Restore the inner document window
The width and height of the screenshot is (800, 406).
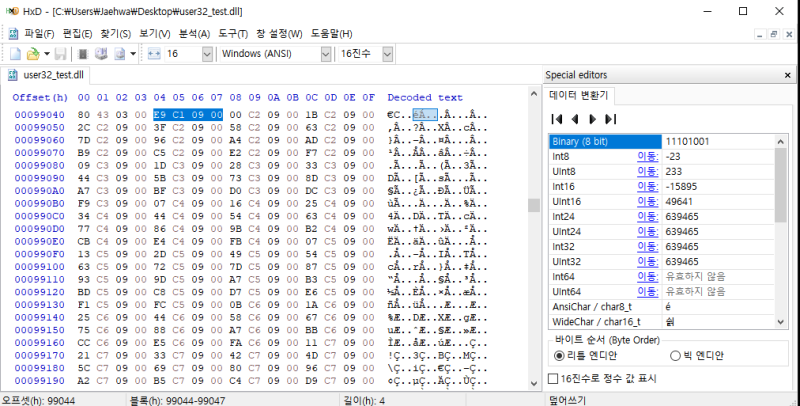[x=774, y=34]
